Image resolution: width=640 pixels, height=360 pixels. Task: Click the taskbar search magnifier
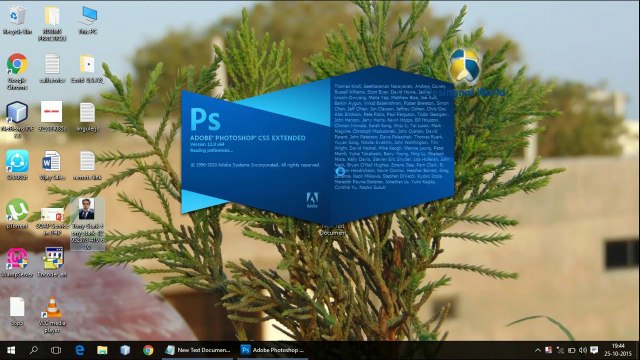pos(34,350)
